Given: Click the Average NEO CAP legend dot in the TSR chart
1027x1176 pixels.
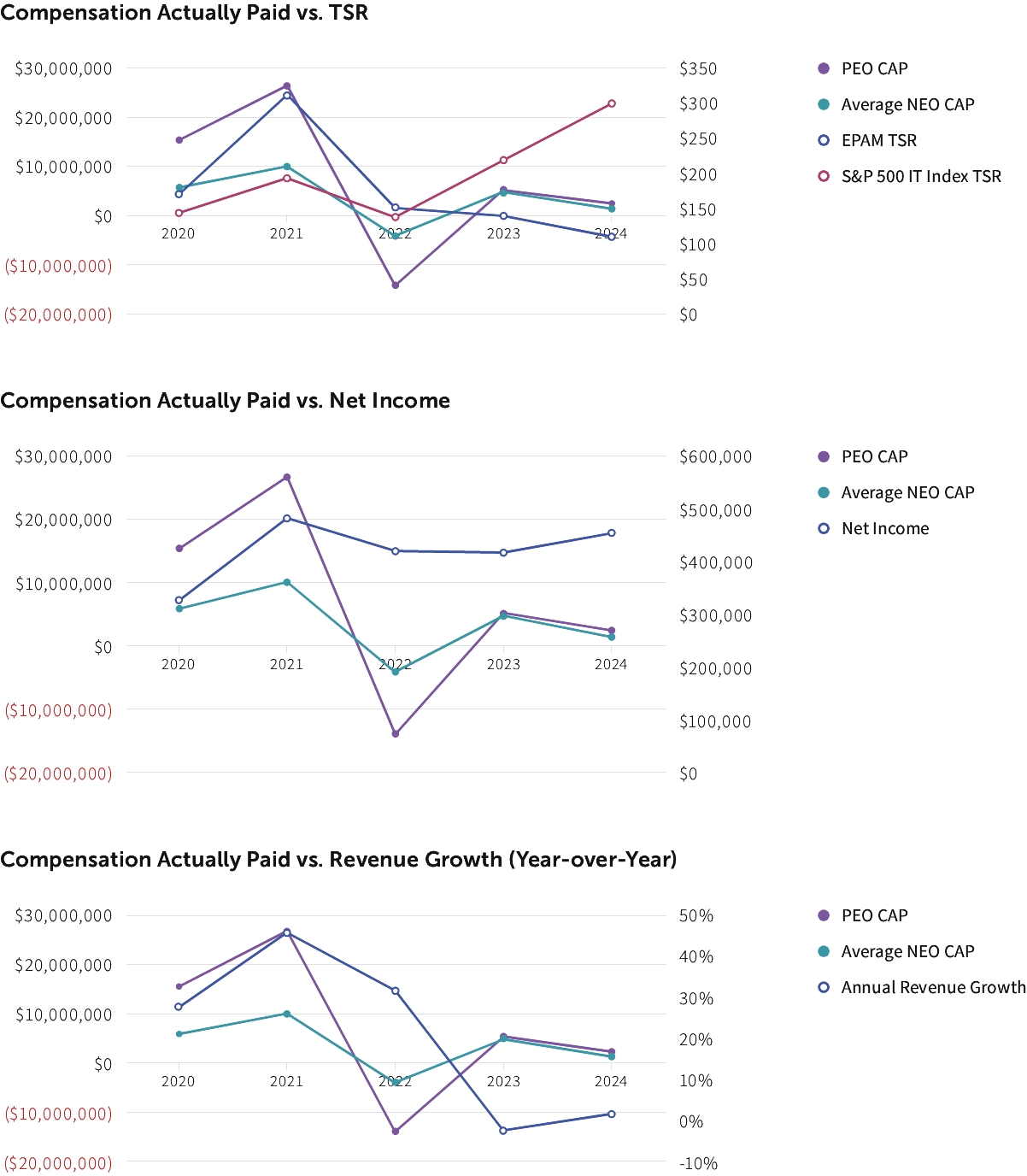Looking at the screenshot, I should [824, 104].
